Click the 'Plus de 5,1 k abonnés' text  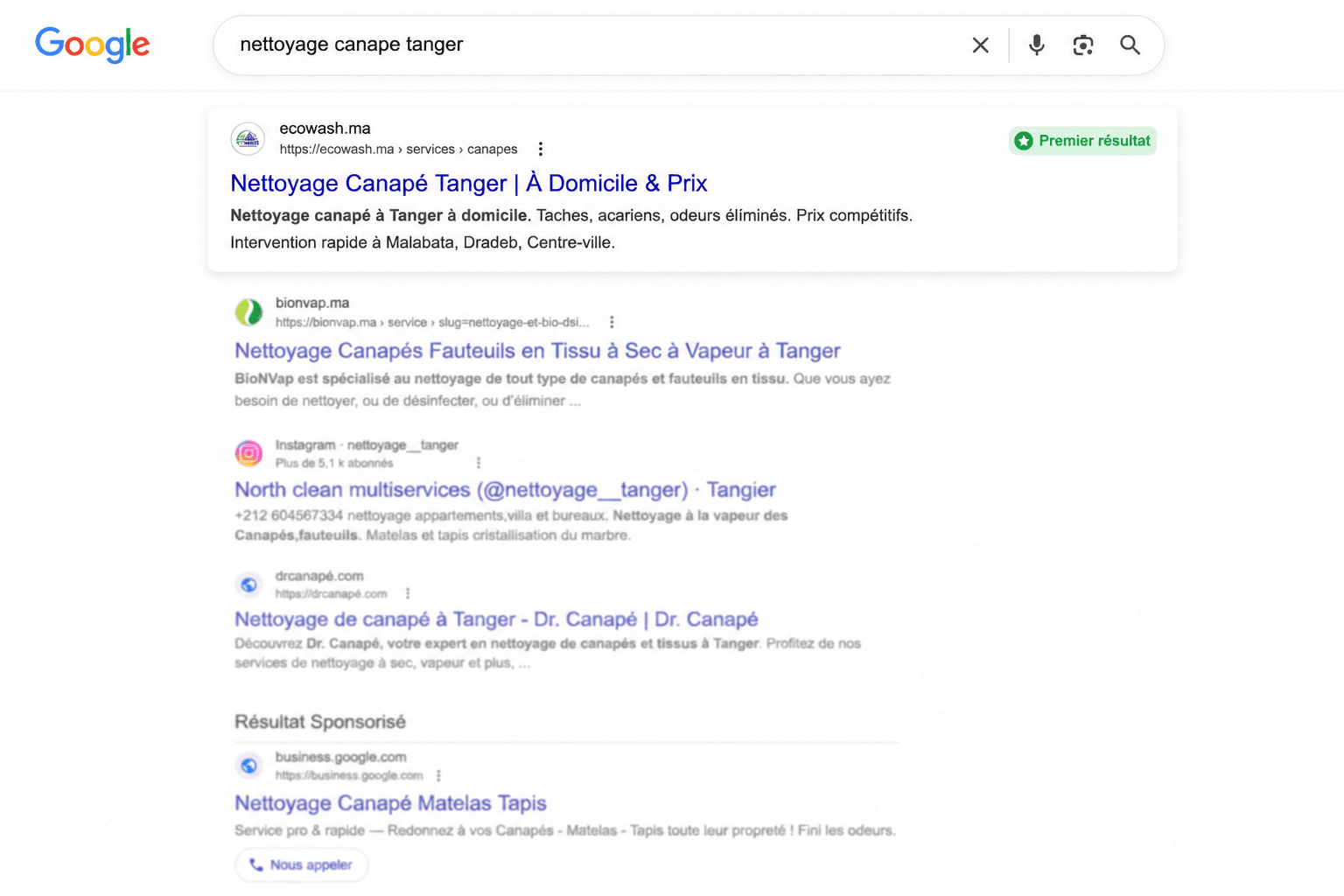point(334,463)
